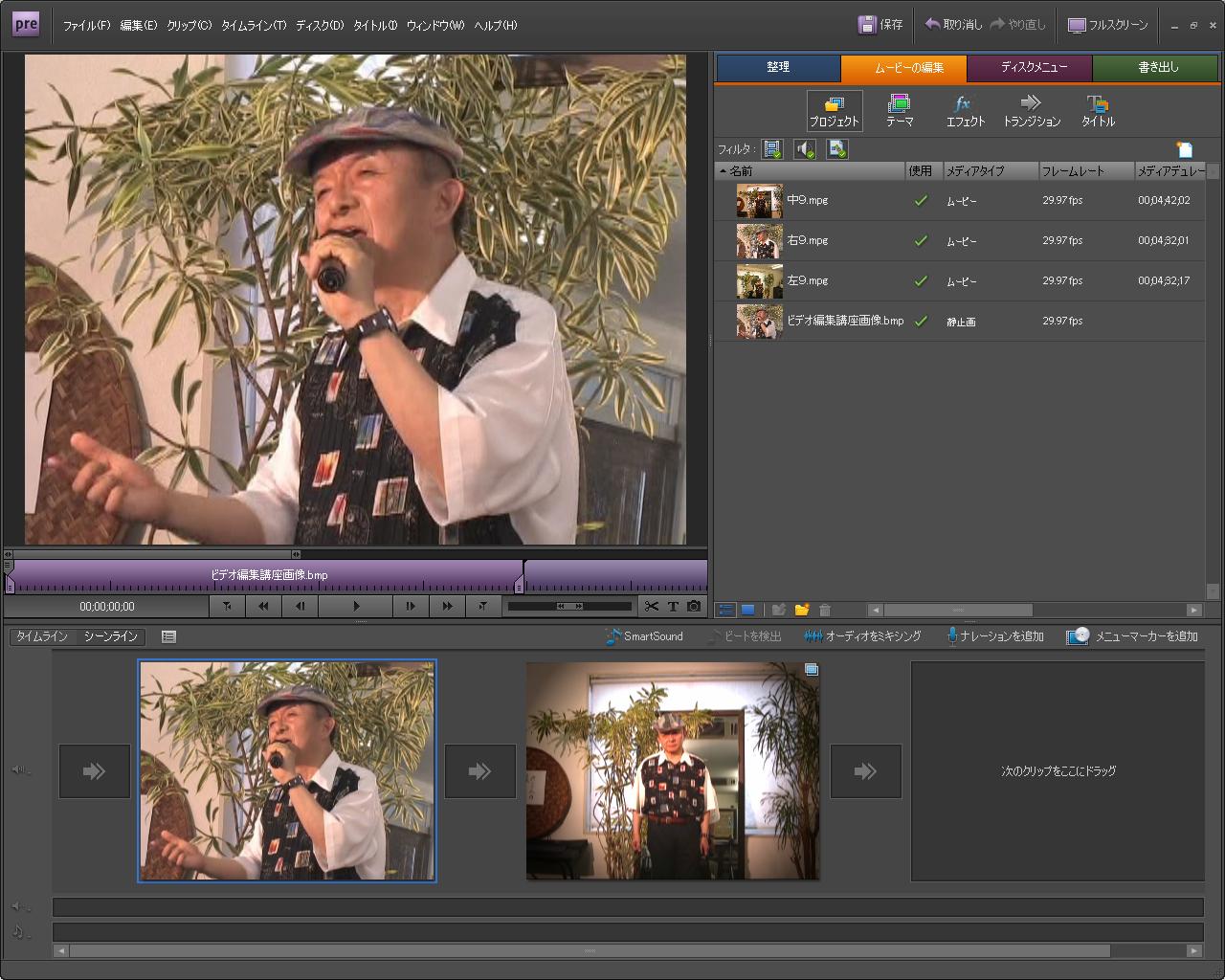The height and width of the screenshot is (980, 1225).
Task: Toggle the still image filter button
Action: 837,149
